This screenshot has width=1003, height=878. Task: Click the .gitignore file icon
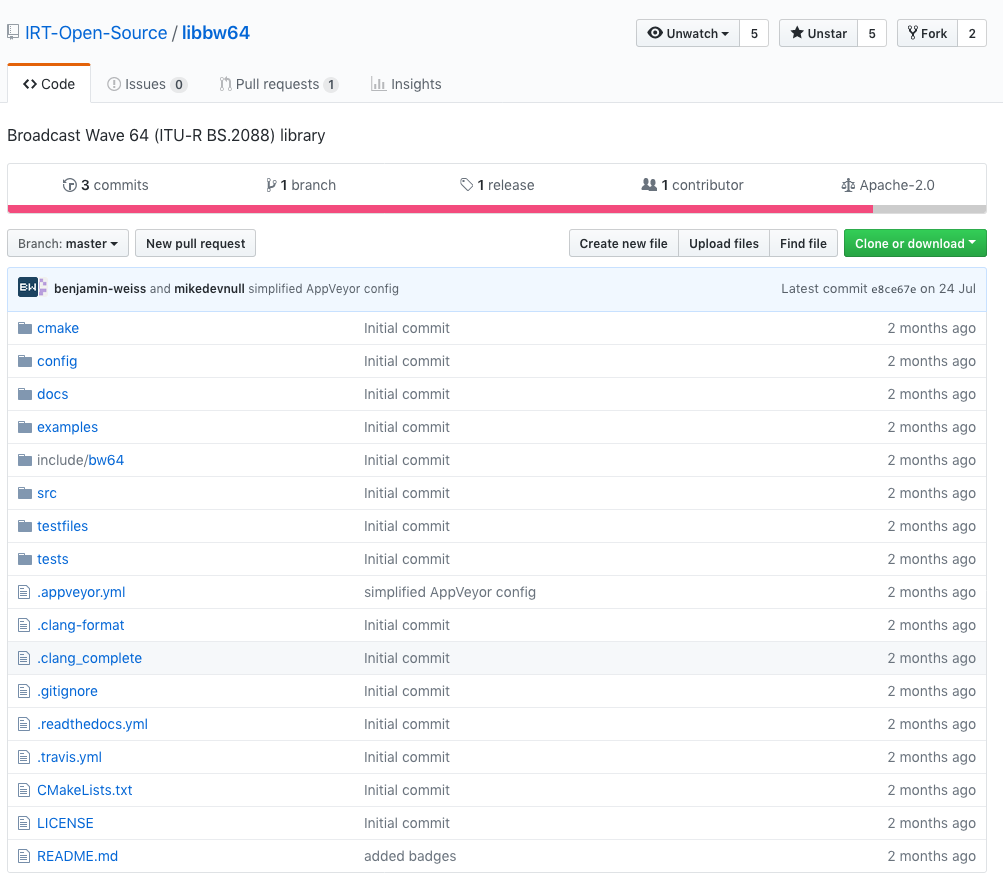24,691
